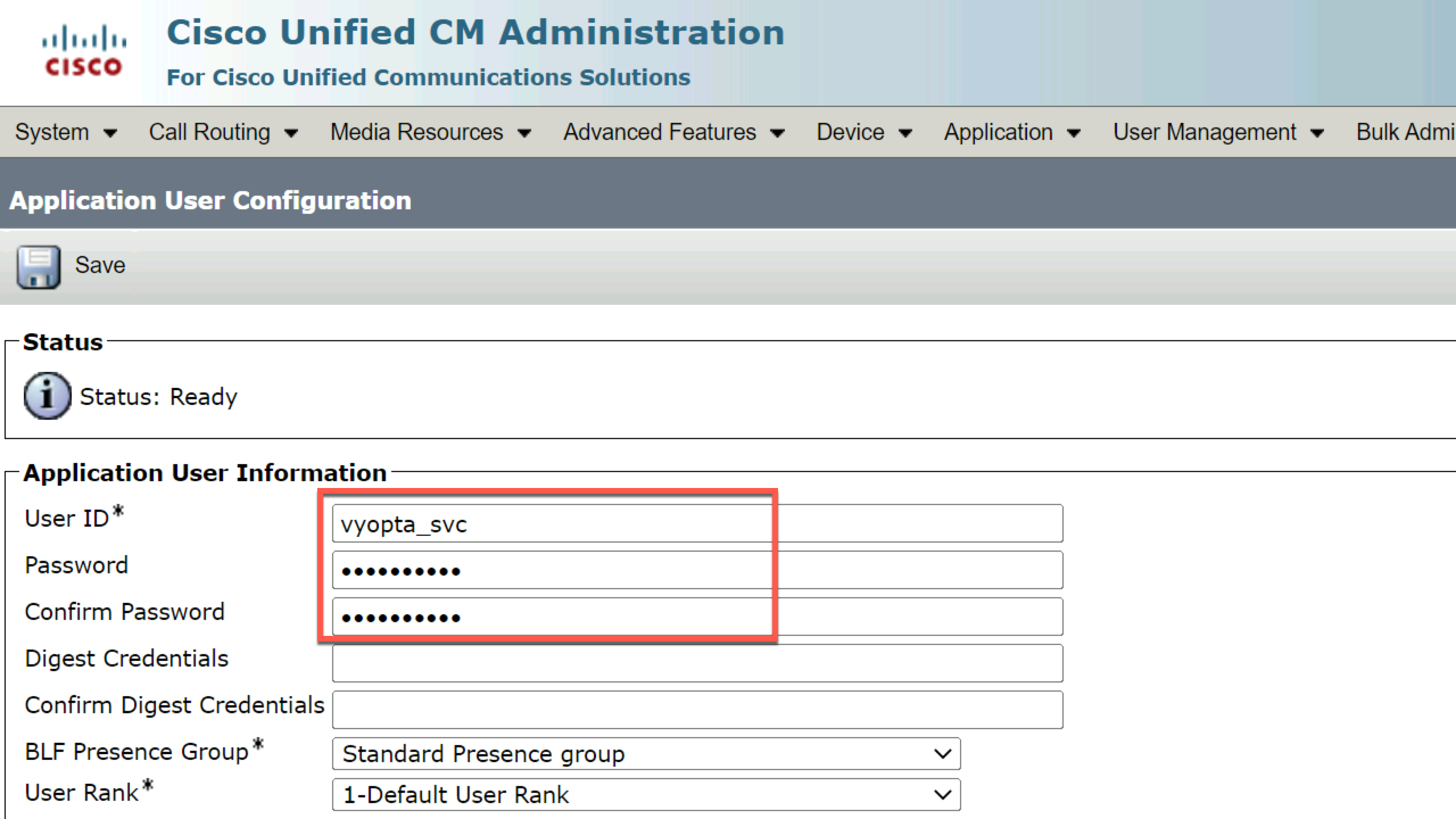The image size is (1456, 819).
Task: Click the Confirm Digest Credentials field
Action: point(697,710)
